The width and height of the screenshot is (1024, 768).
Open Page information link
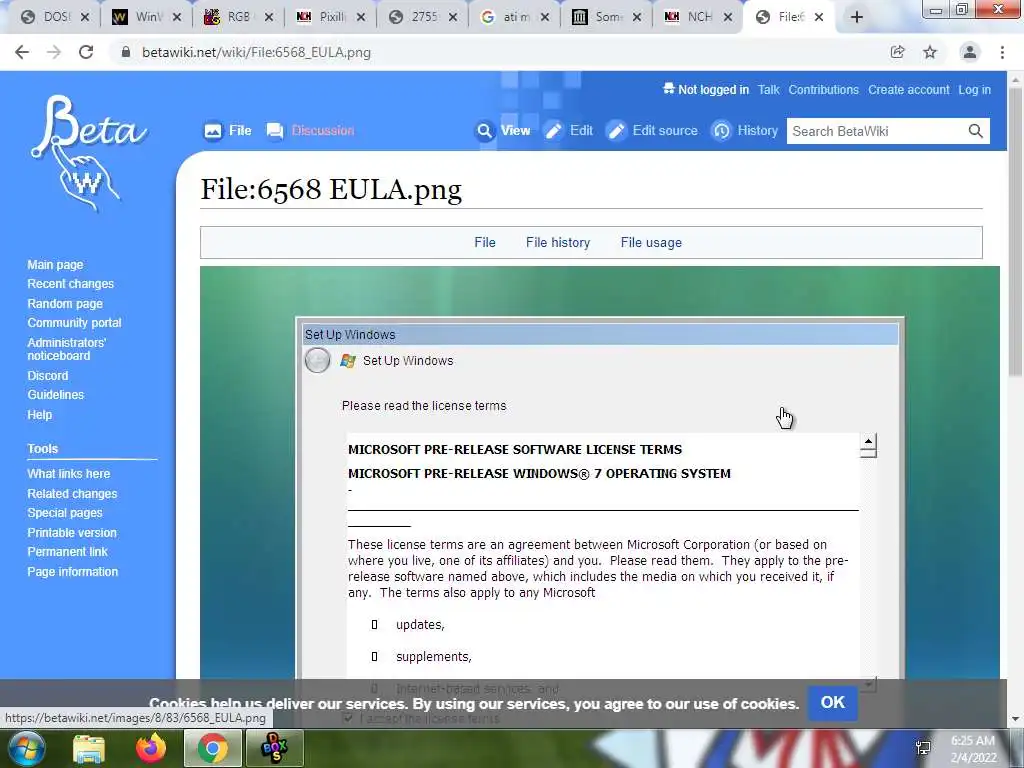[x=72, y=571]
